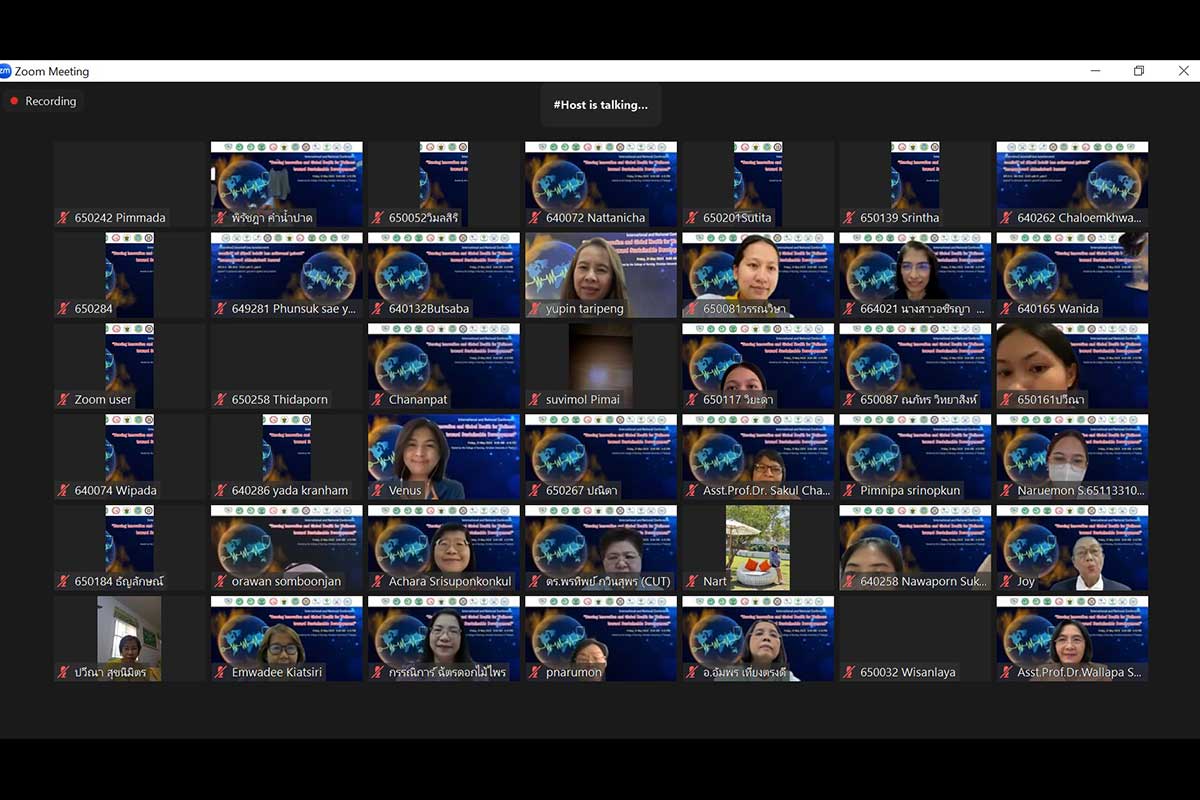Screen dimensions: 1200x800
Task: Click muted mic icon on Zoom user tile
Action: 64,400
